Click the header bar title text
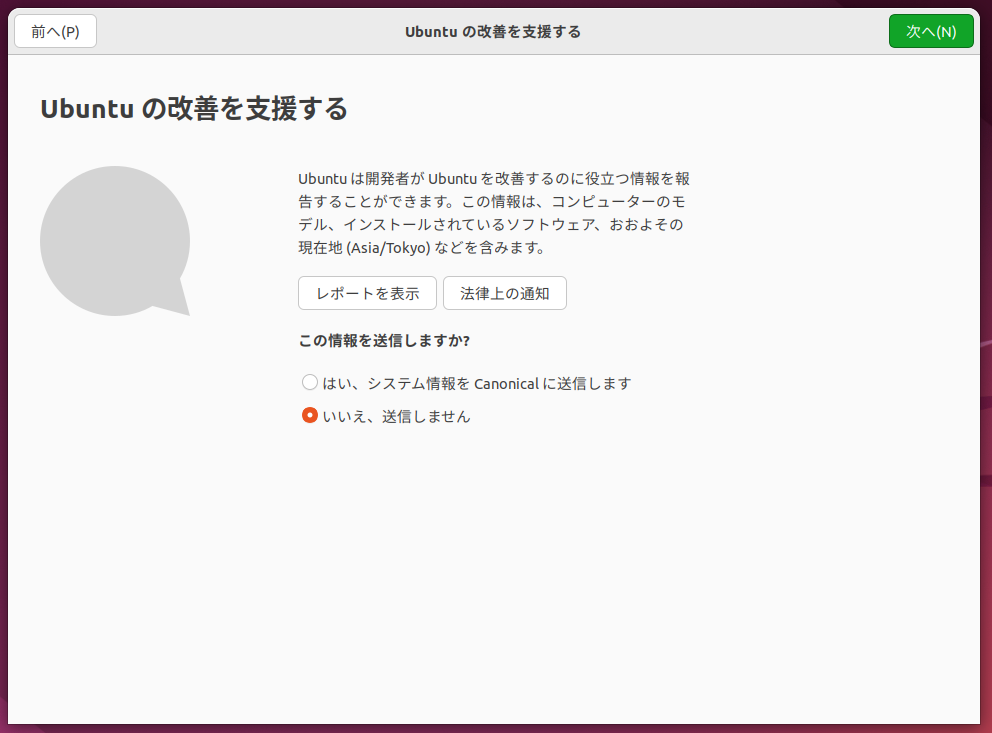 click(x=493, y=32)
